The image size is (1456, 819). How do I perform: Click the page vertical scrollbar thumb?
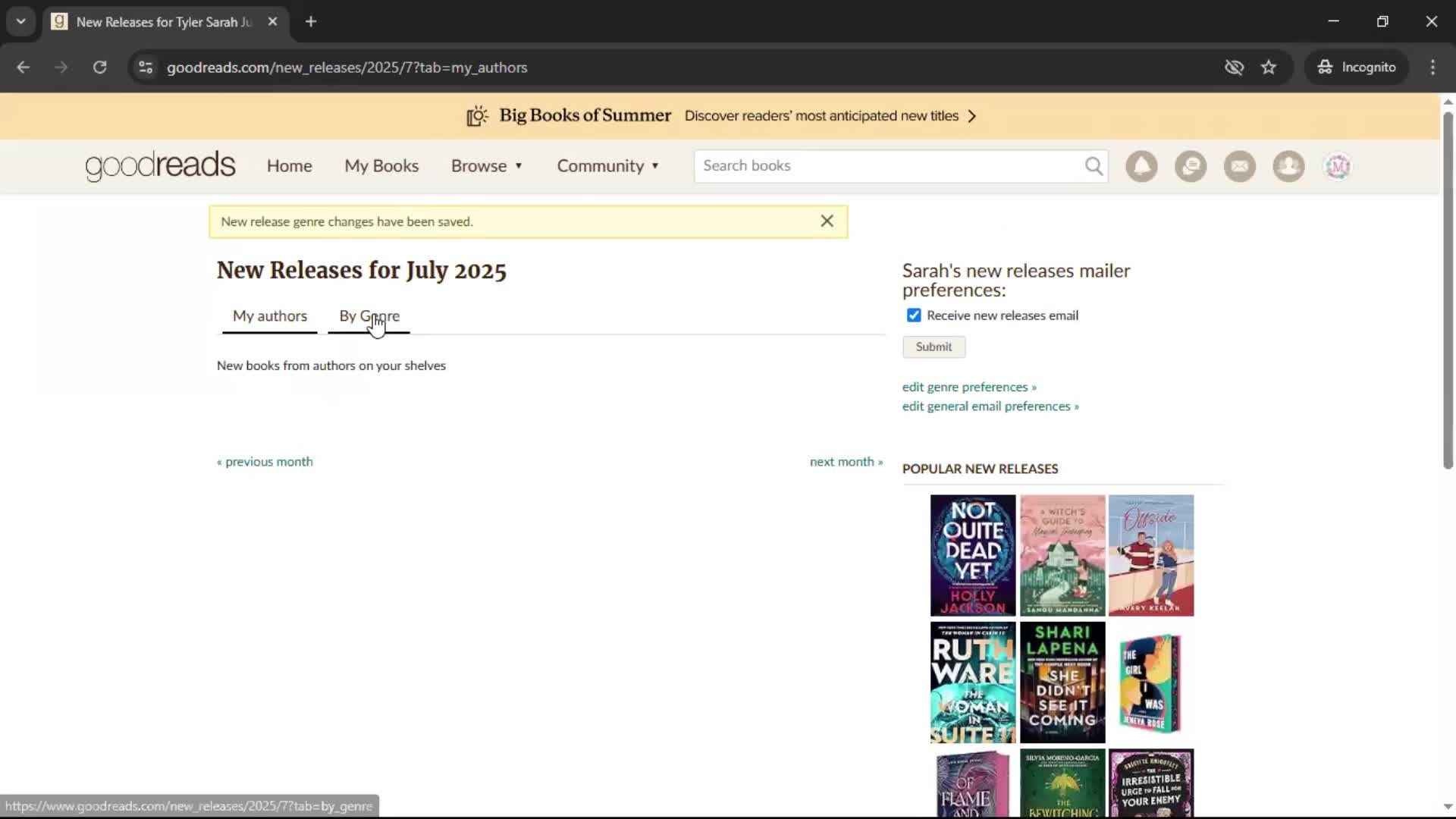1448,290
